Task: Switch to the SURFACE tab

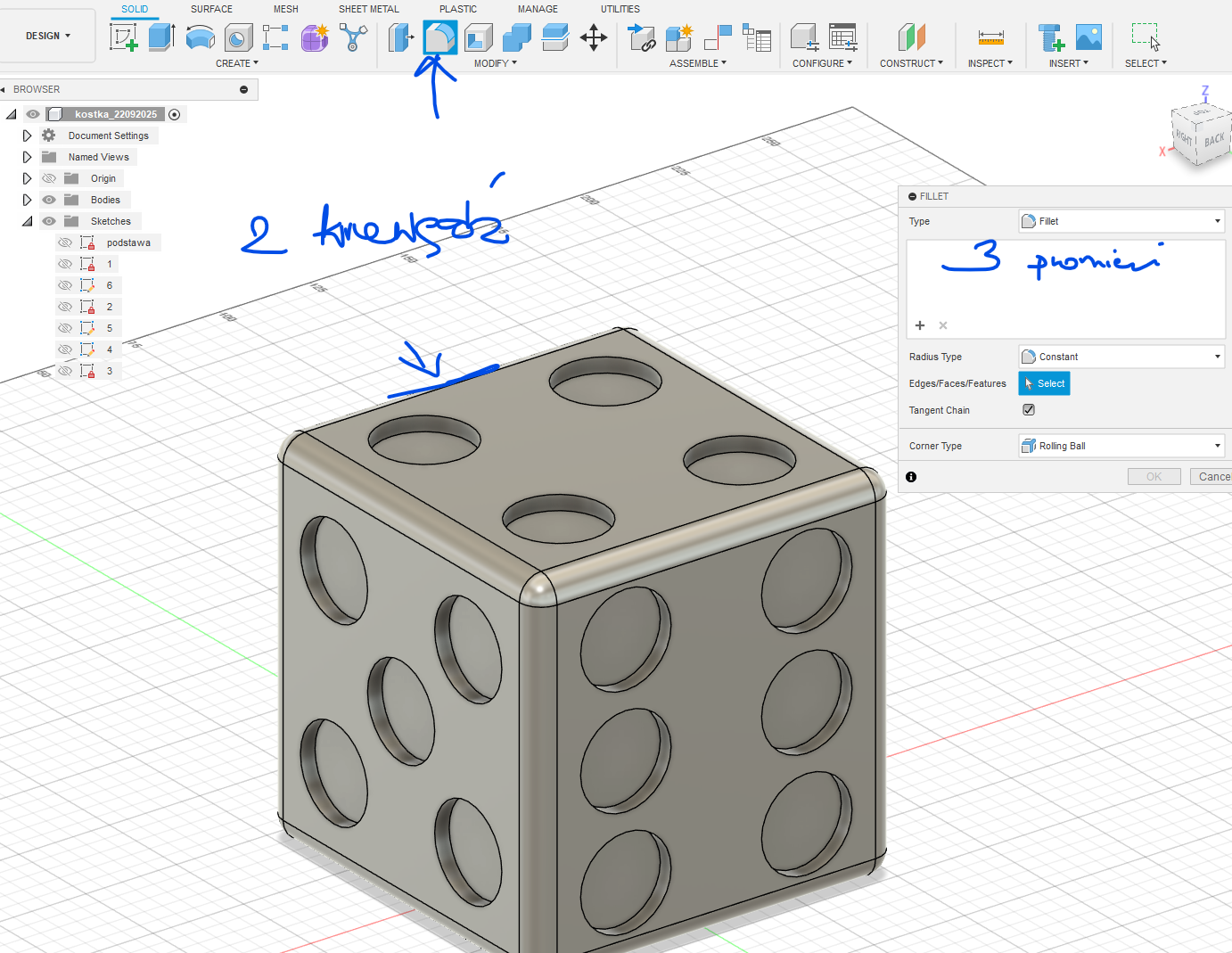Action: (211, 9)
